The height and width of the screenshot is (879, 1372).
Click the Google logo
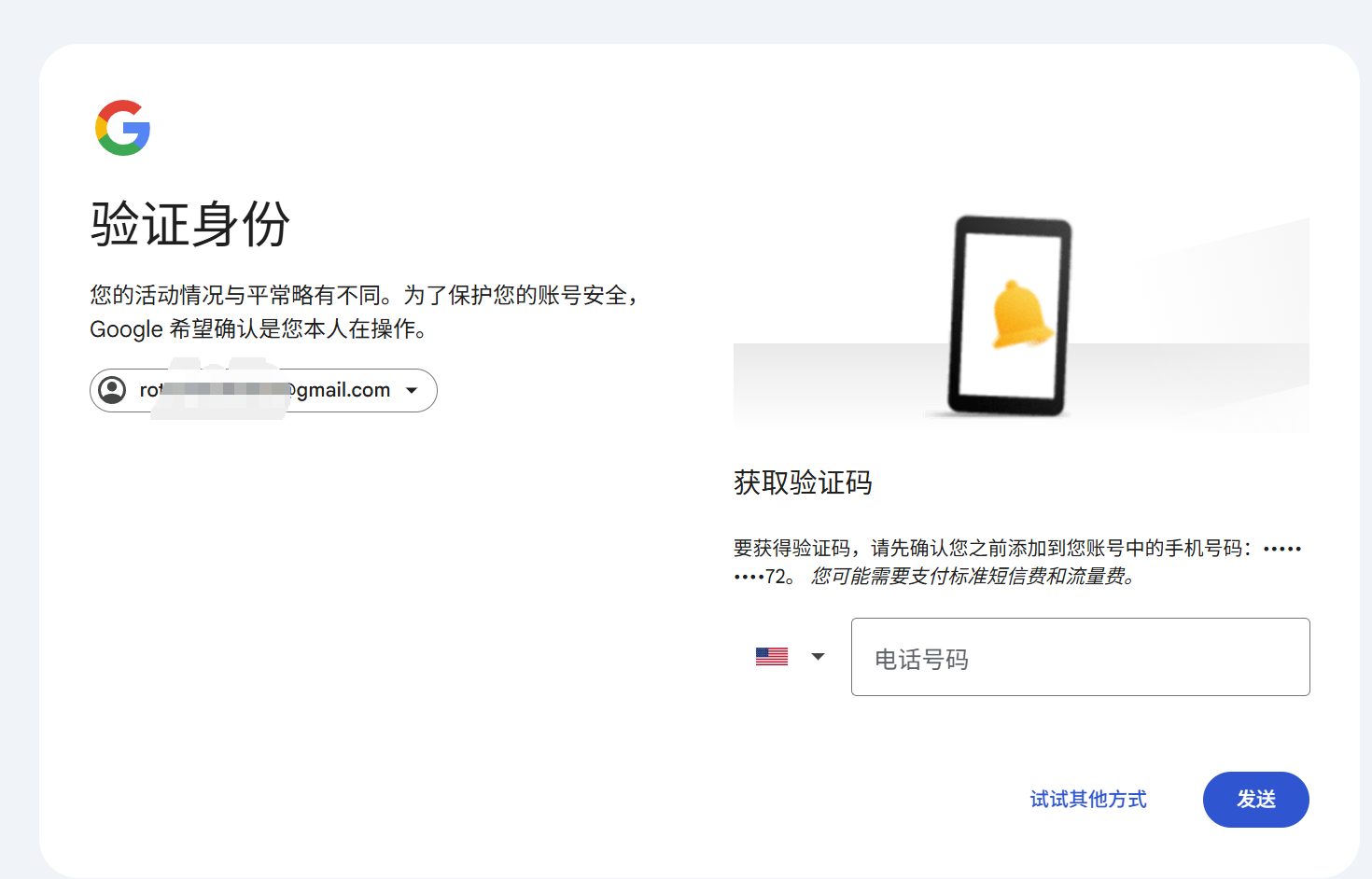[x=122, y=128]
